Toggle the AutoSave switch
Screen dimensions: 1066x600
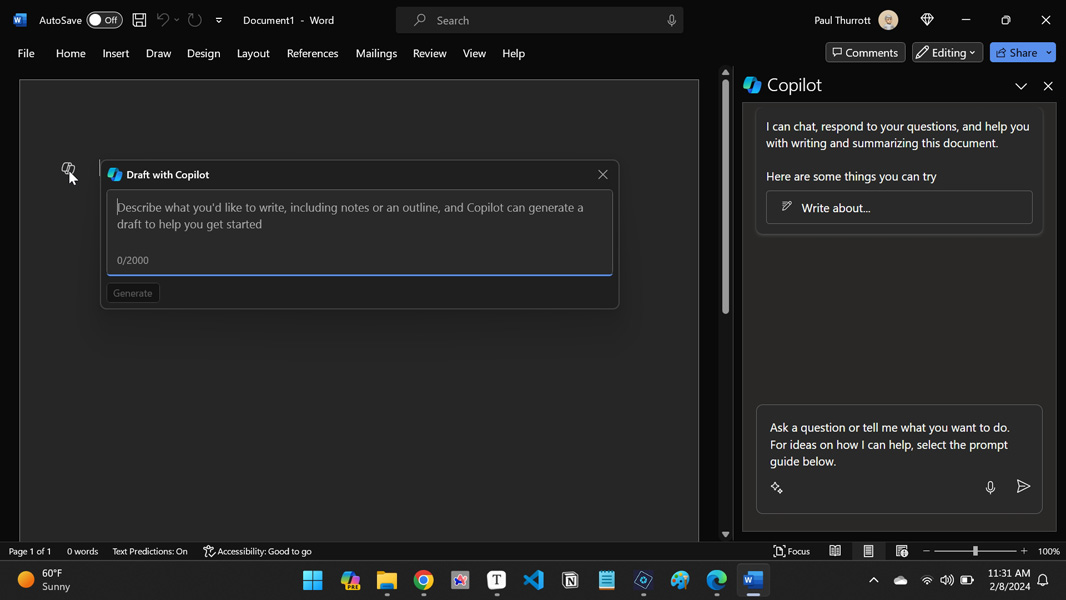pos(104,20)
